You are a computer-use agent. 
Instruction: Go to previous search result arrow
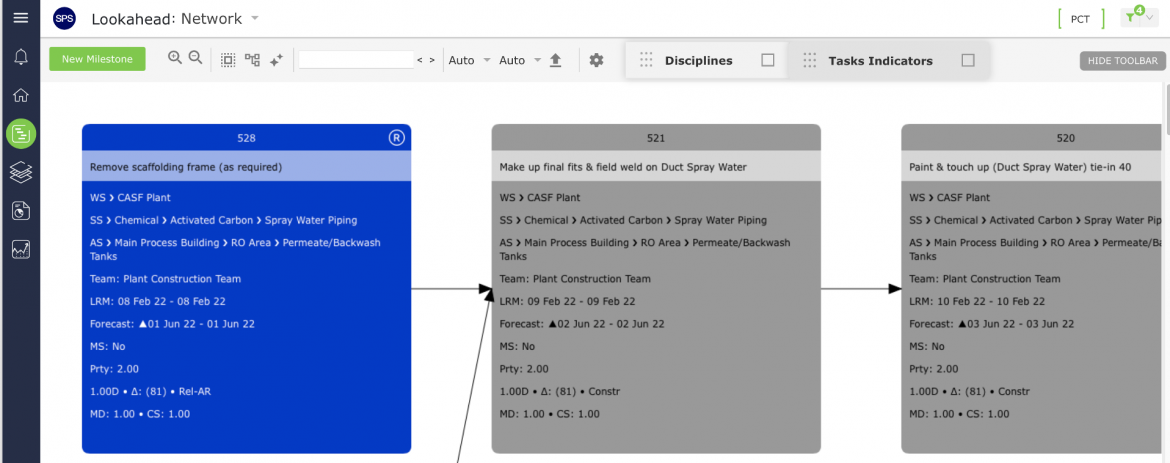[x=419, y=60]
